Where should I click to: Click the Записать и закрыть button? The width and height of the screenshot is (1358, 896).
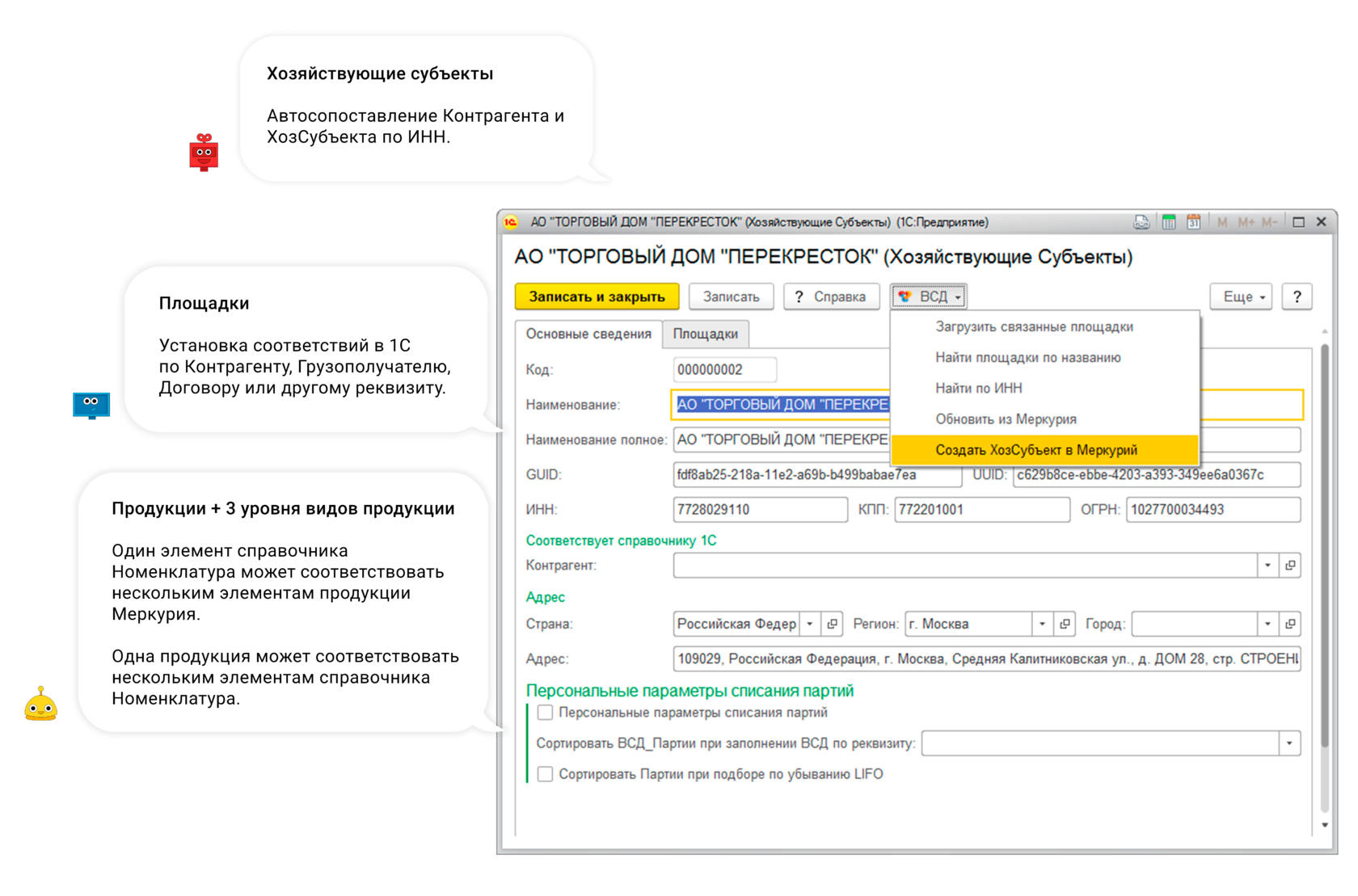pyautogui.click(x=597, y=297)
